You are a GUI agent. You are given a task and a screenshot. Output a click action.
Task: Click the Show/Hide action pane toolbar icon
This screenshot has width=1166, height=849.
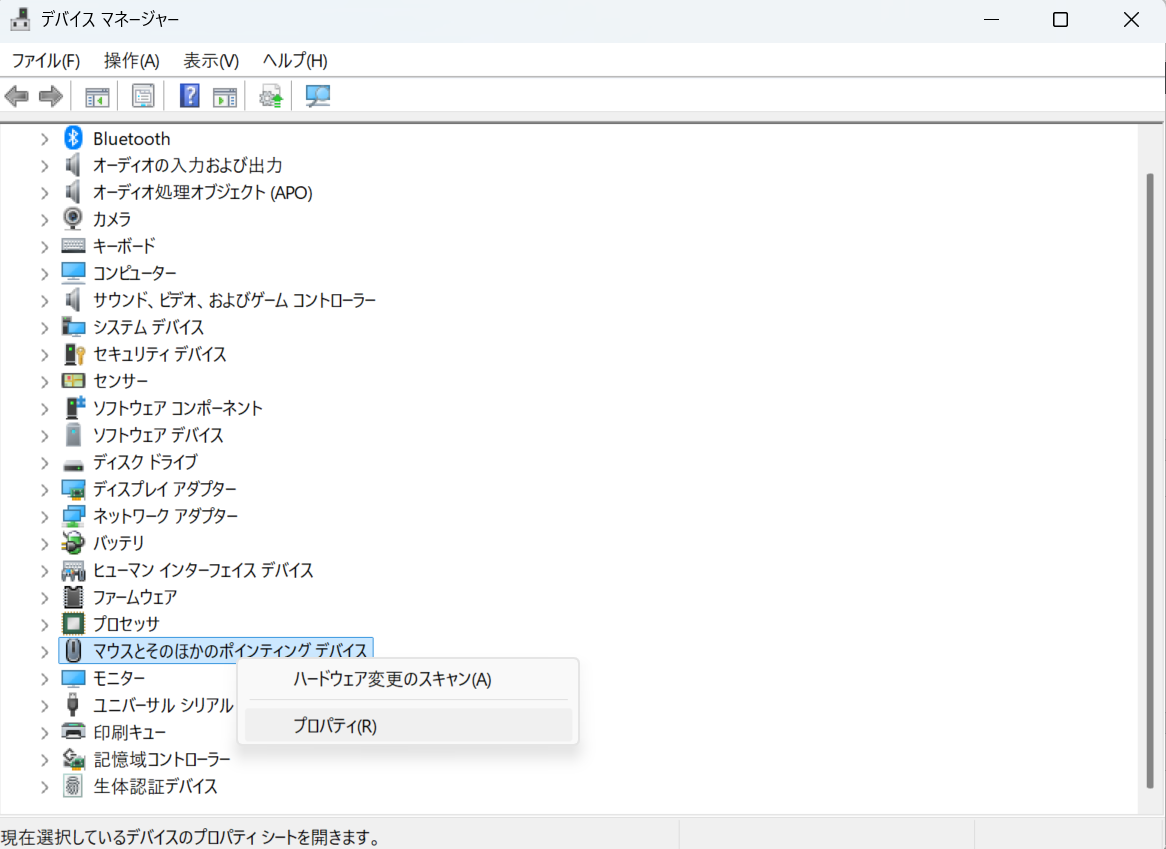click(x=226, y=97)
